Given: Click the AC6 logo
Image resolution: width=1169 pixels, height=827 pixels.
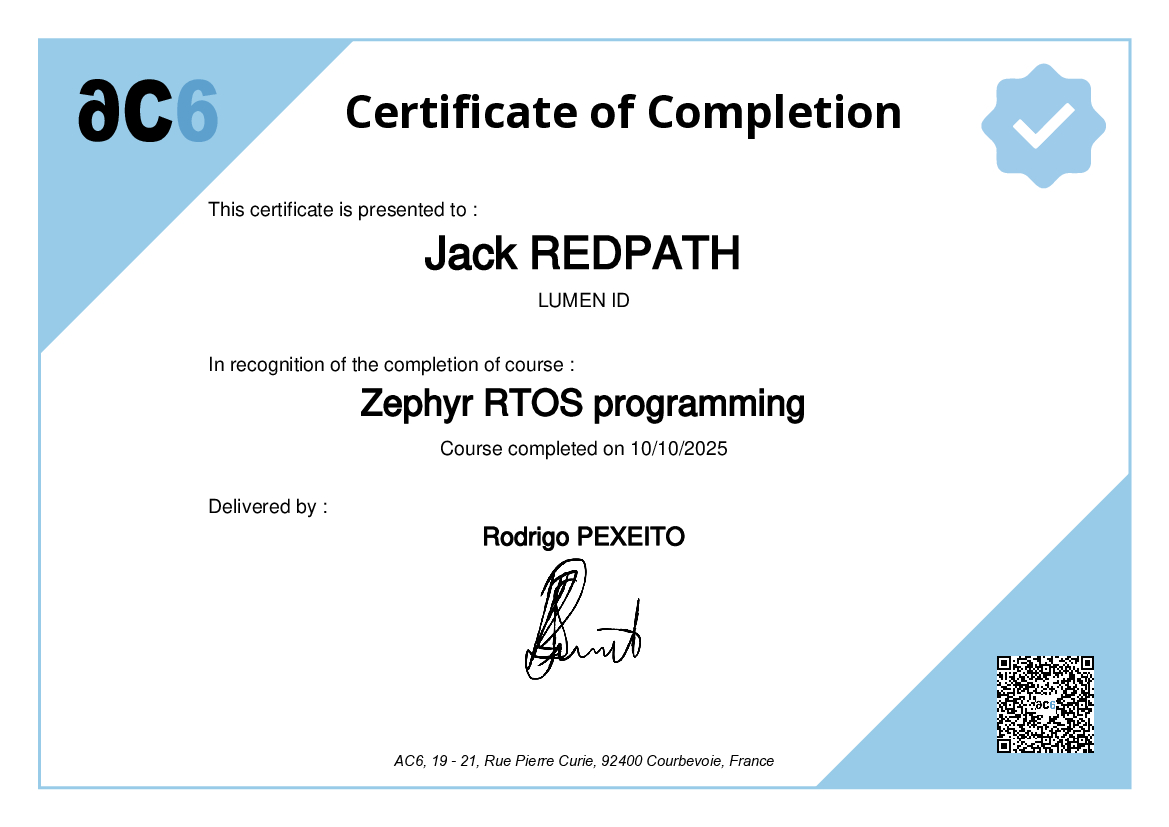Looking at the screenshot, I should [x=148, y=111].
